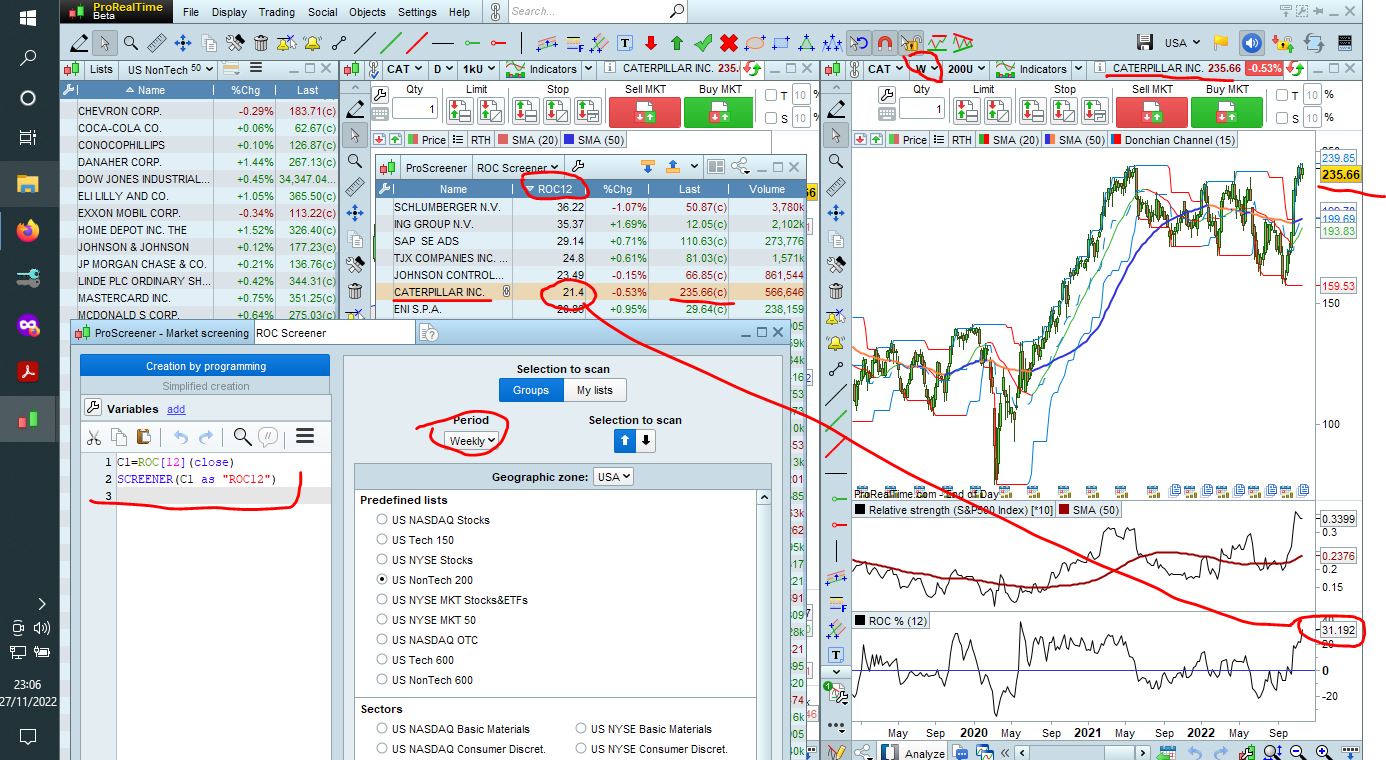Click the ProScreener help document icon
The width and height of the screenshot is (1386, 760).
431,333
